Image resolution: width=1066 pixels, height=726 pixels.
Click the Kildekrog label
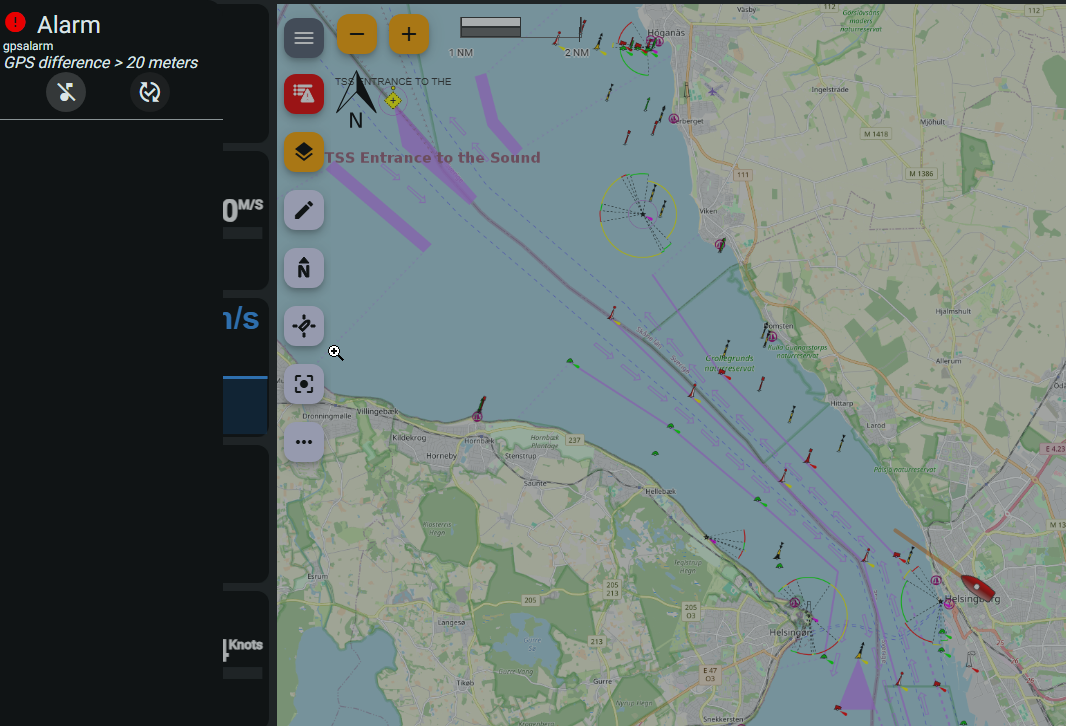pos(409,438)
